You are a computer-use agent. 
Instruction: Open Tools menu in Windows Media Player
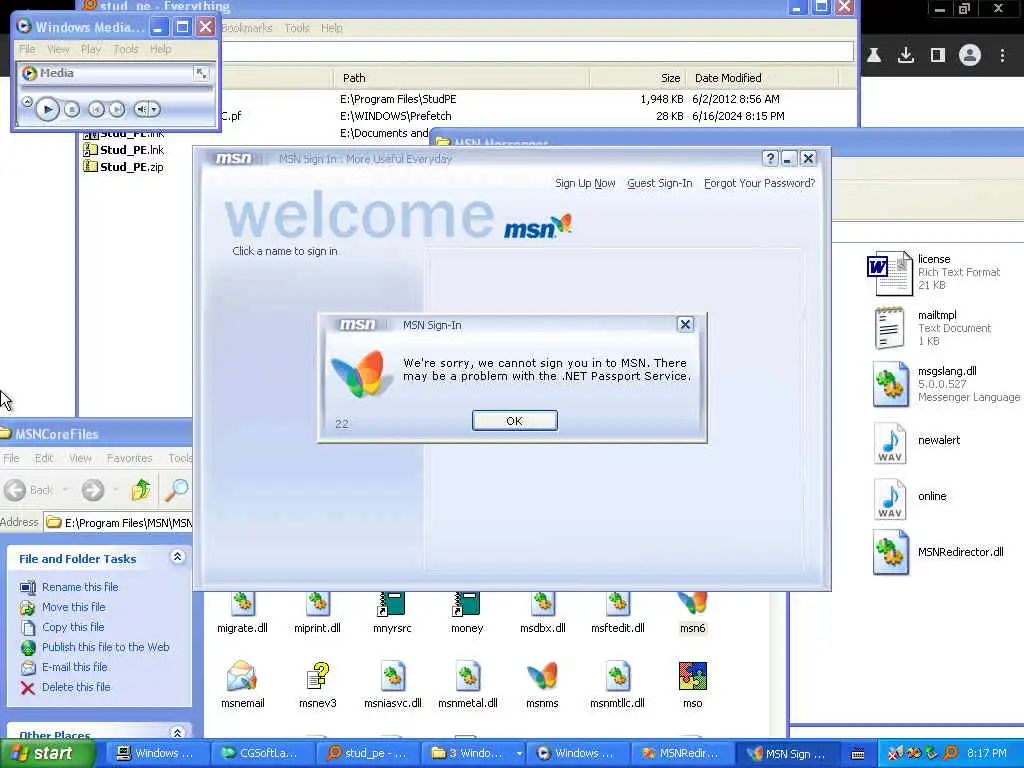[x=125, y=49]
